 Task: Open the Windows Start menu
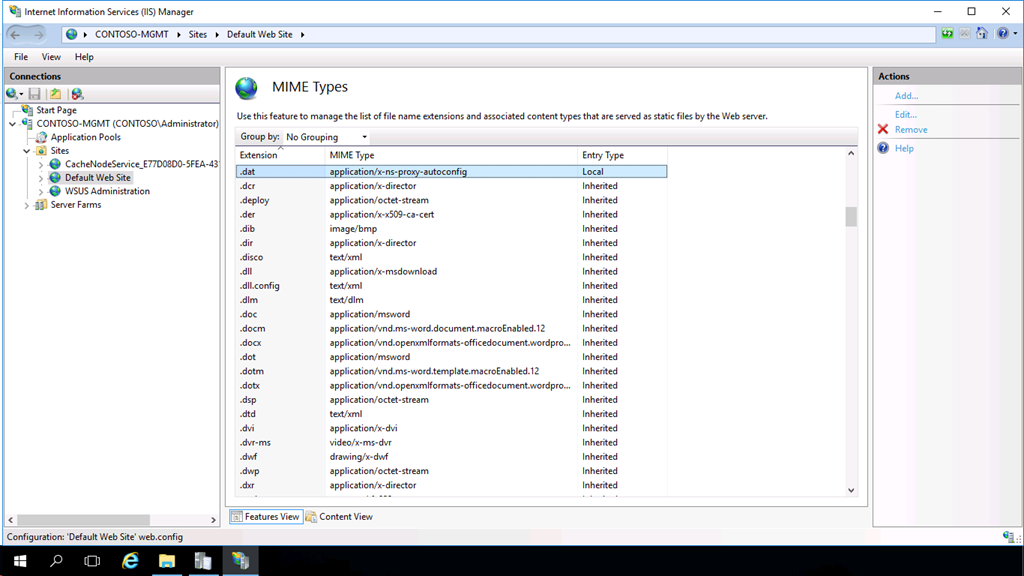tap(19, 561)
